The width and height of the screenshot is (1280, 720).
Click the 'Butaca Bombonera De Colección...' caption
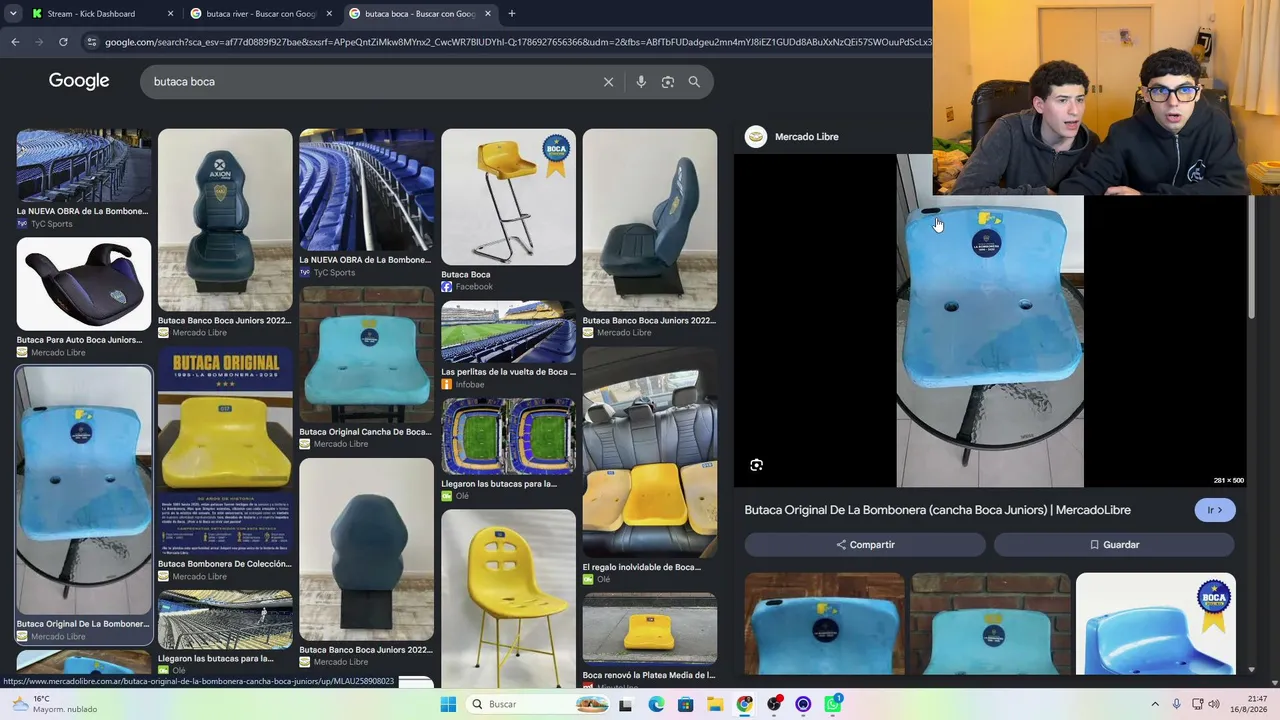(x=225, y=564)
